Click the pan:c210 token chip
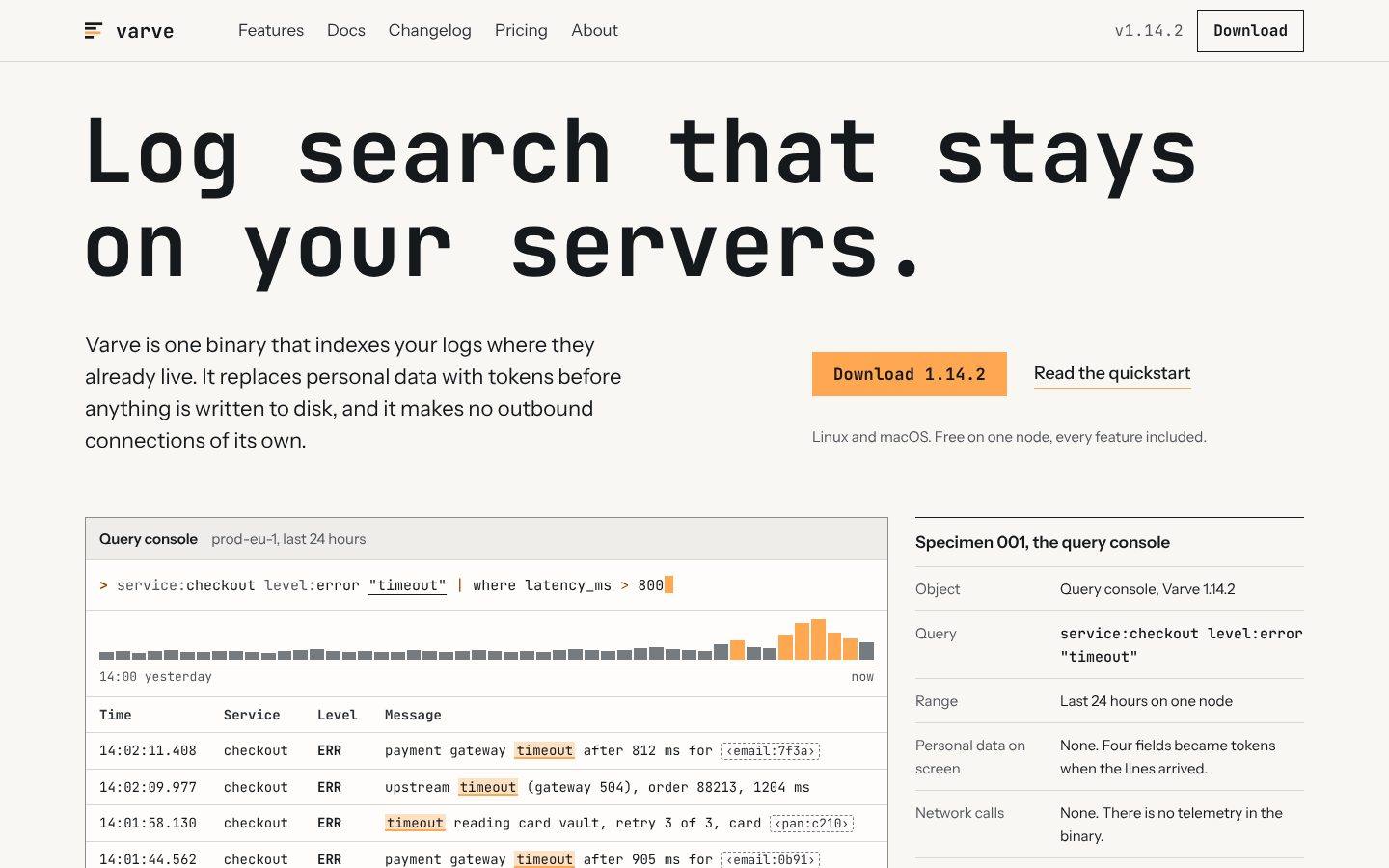1389x868 pixels. click(811, 824)
